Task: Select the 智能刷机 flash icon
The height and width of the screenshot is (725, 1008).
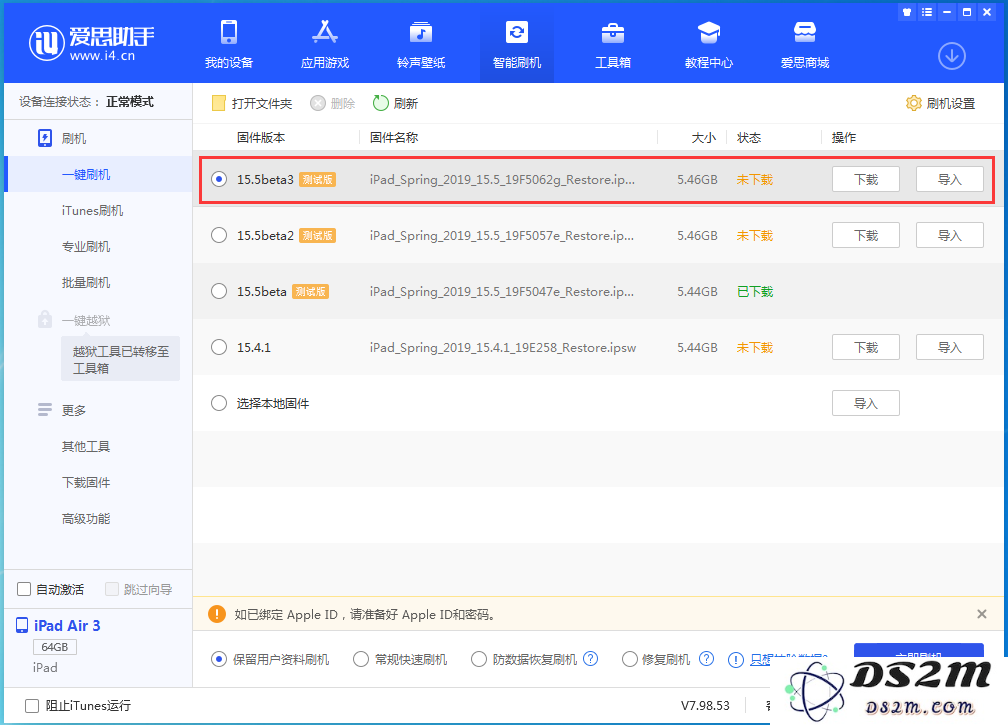Action: click(517, 32)
